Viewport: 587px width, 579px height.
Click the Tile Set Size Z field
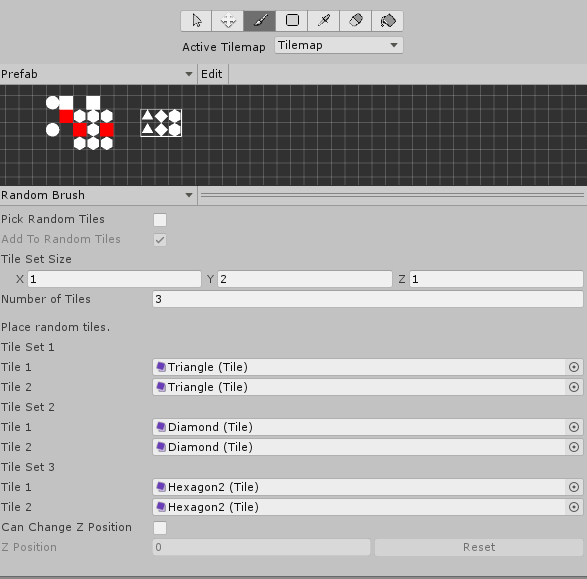(x=496, y=279)
